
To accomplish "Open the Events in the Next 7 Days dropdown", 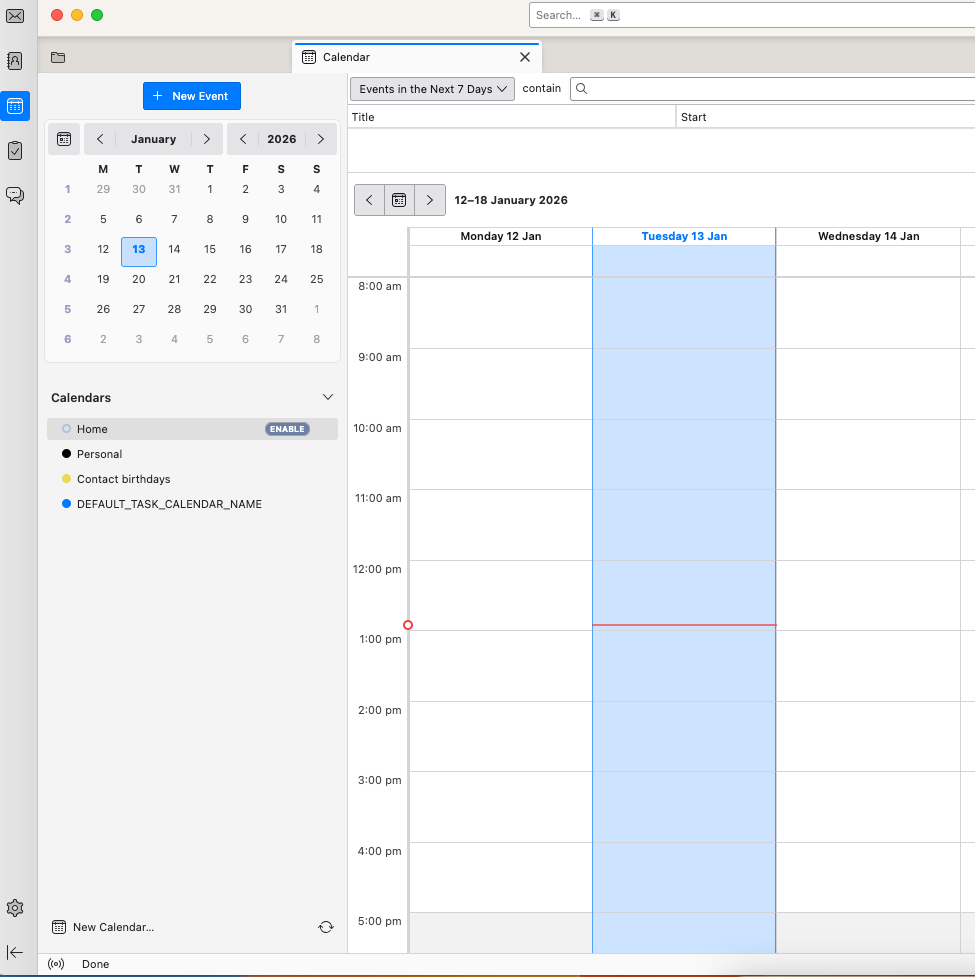I will [431, 88].
